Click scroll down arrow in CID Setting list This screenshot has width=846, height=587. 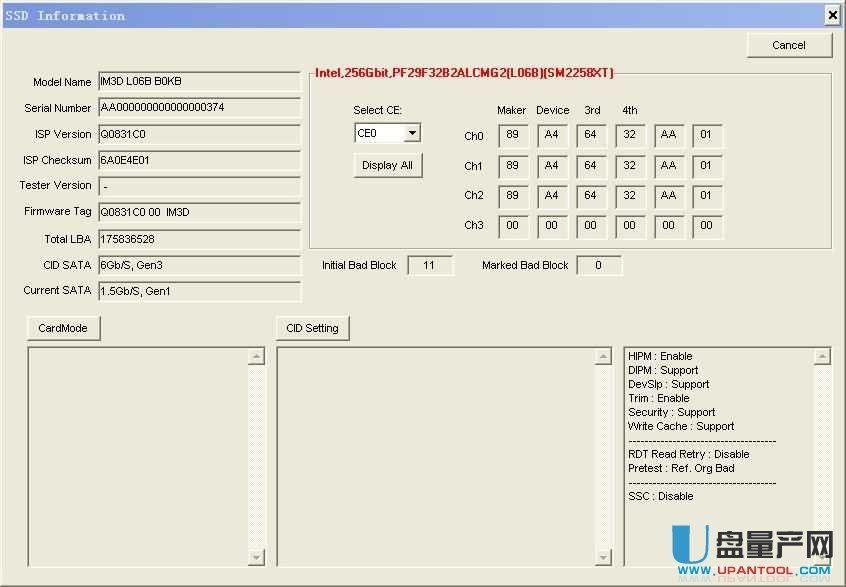click(603, 557)
